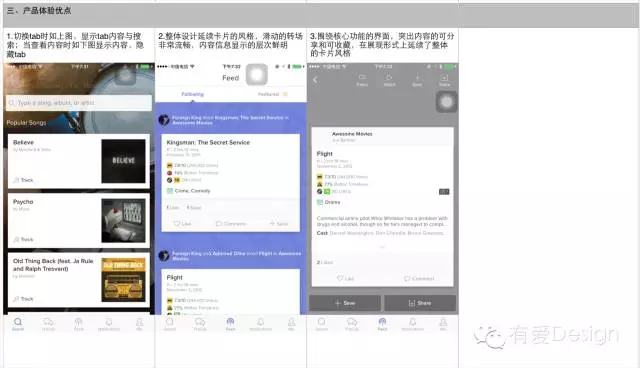Open the Feed tab icon in middle phone
Viewport: 640px width, 368px height.
230,324
